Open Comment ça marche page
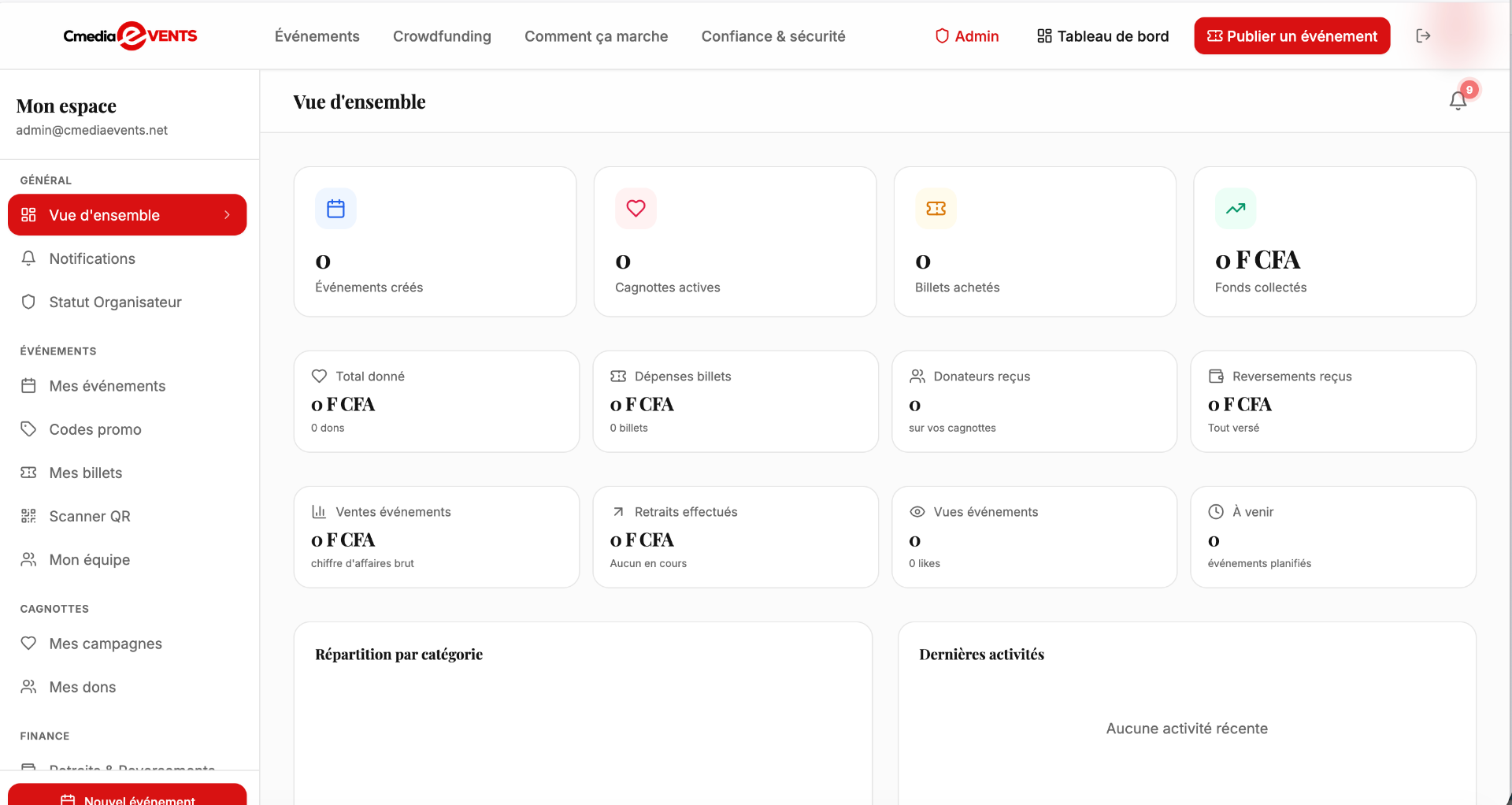This screenshot has width=1512, height=805. click(x=596, y=36)
